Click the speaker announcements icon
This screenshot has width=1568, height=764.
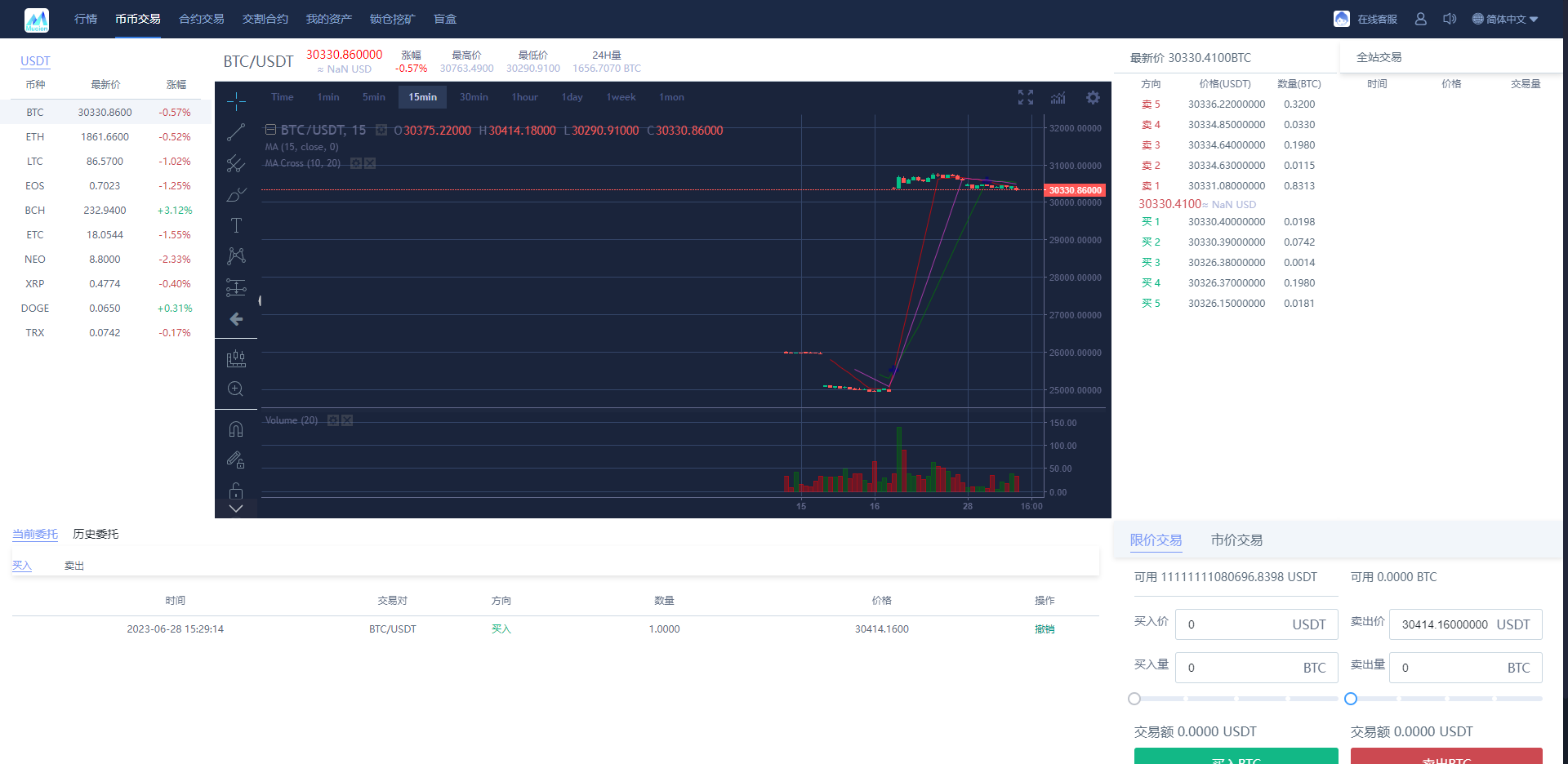point(1450,19)
